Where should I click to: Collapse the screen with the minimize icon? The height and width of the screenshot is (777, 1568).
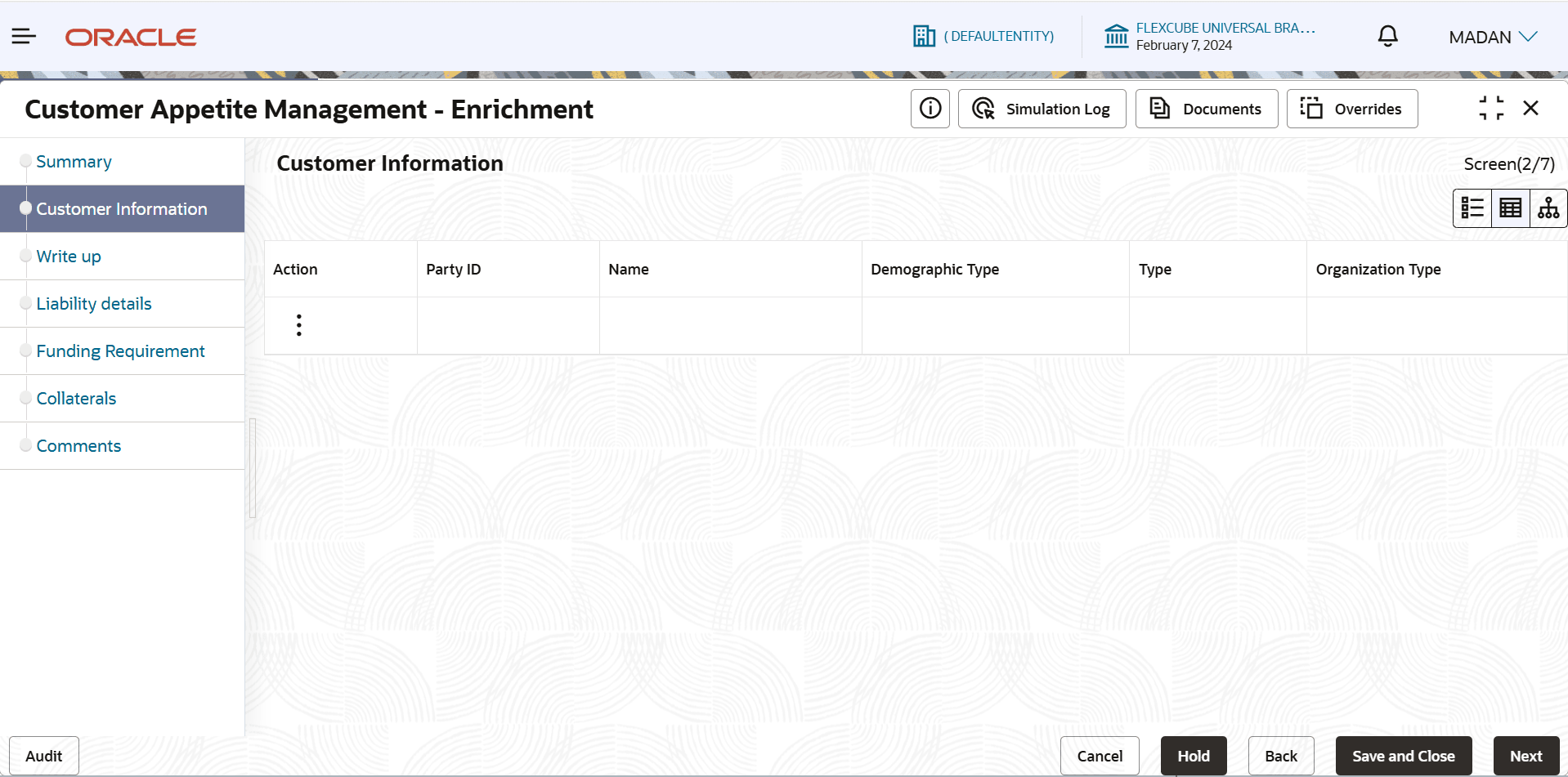coord(1491,108)
